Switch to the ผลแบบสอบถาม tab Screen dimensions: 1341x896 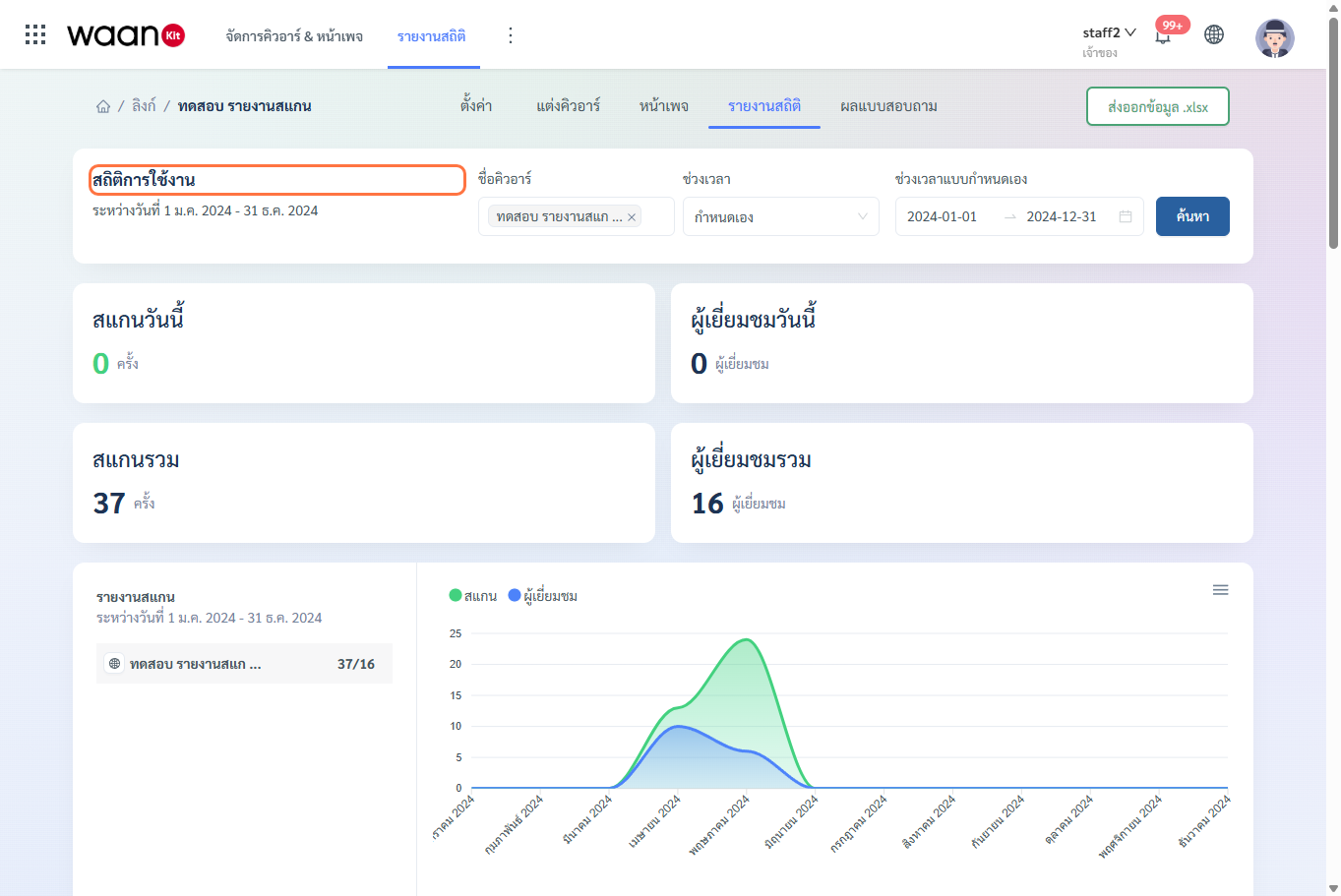tap(888, 106)
